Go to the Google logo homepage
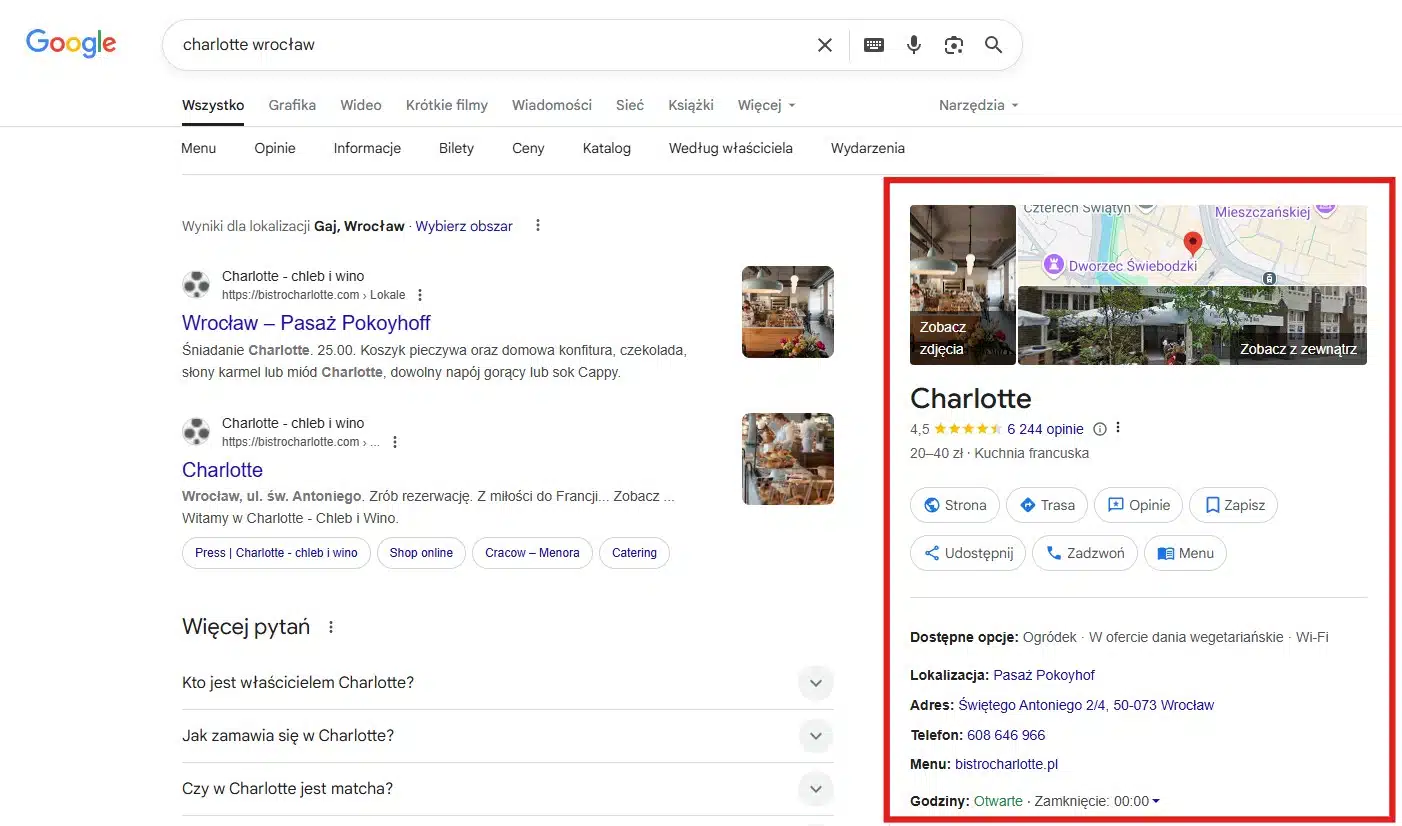Screen dimensions: 1402x826 pos(71,43)
